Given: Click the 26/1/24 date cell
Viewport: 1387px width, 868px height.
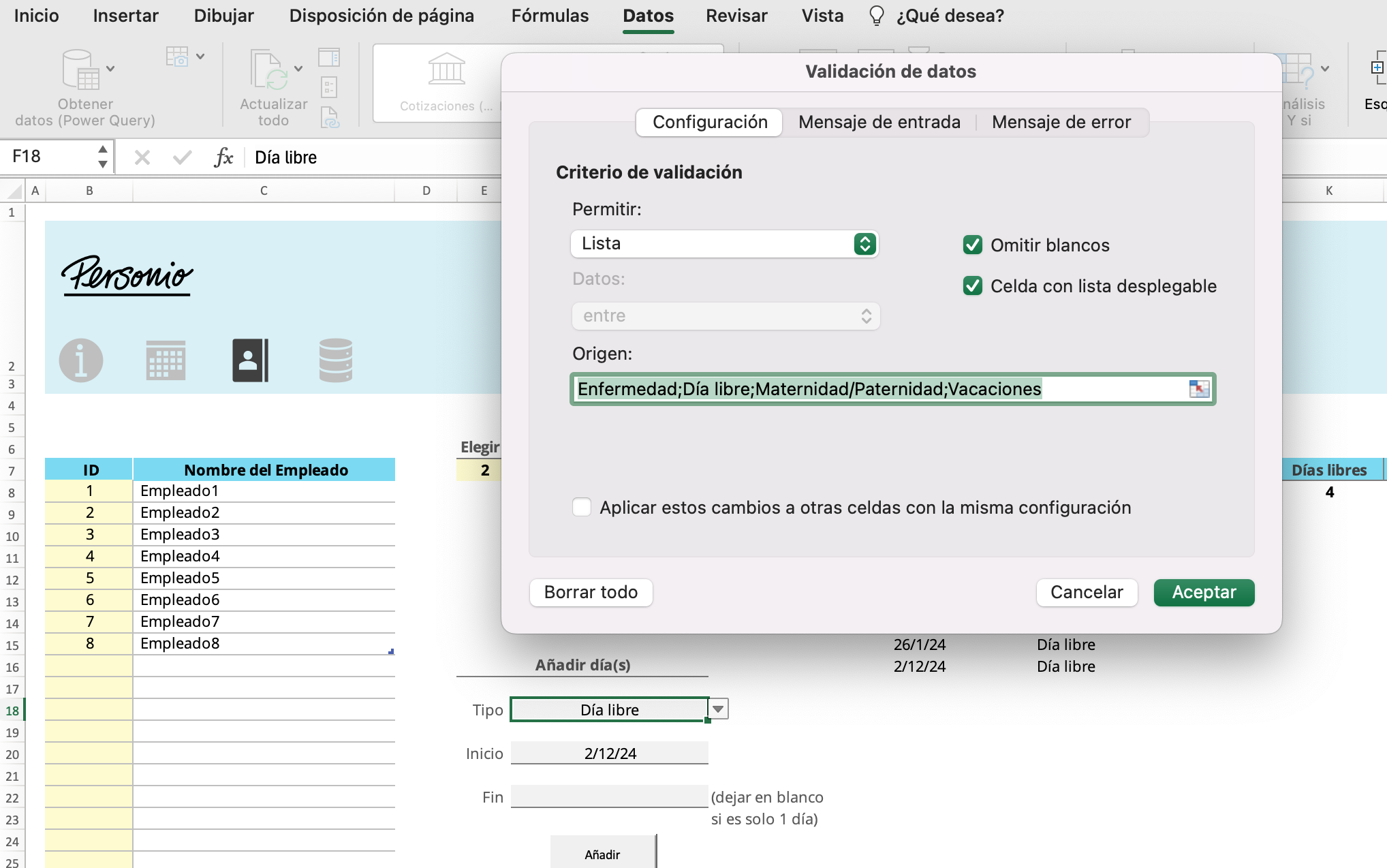Looking at the screenshot, I should (920, 645).
